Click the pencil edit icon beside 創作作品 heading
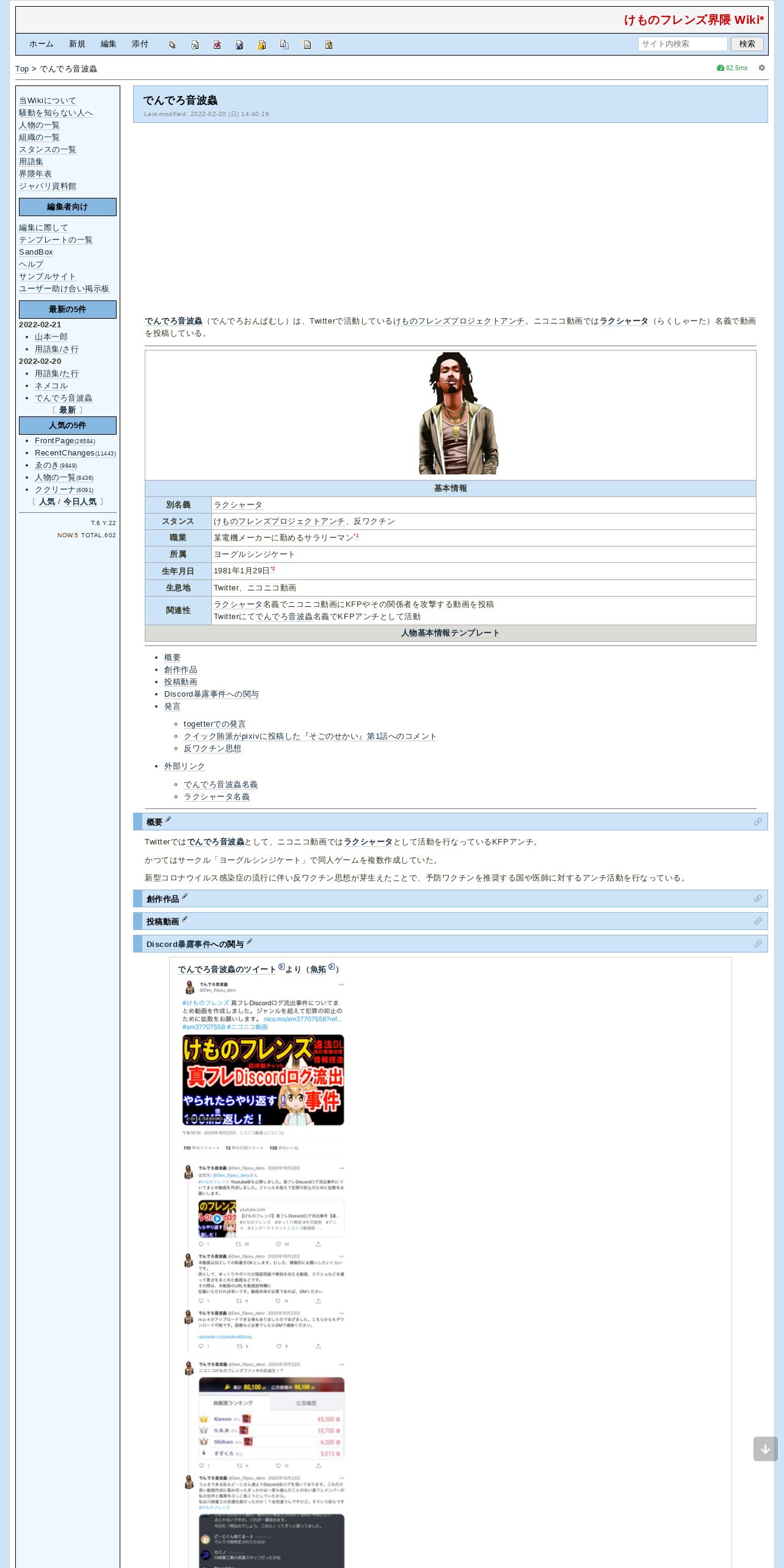The height and width of the screenshot is (1568, 784). click(184, 896)
